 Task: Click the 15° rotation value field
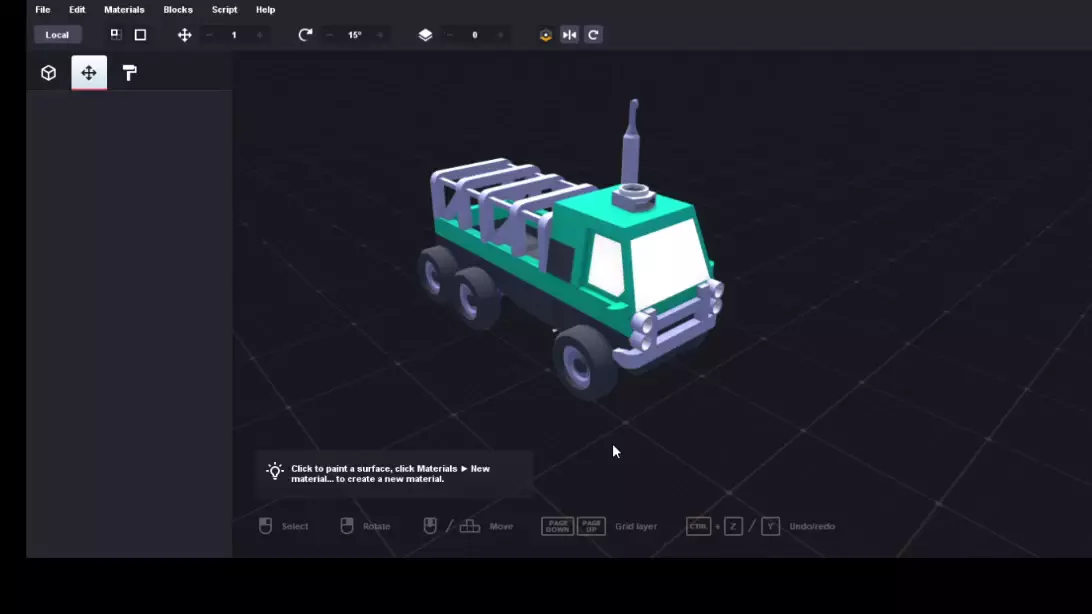coord(355,35)
